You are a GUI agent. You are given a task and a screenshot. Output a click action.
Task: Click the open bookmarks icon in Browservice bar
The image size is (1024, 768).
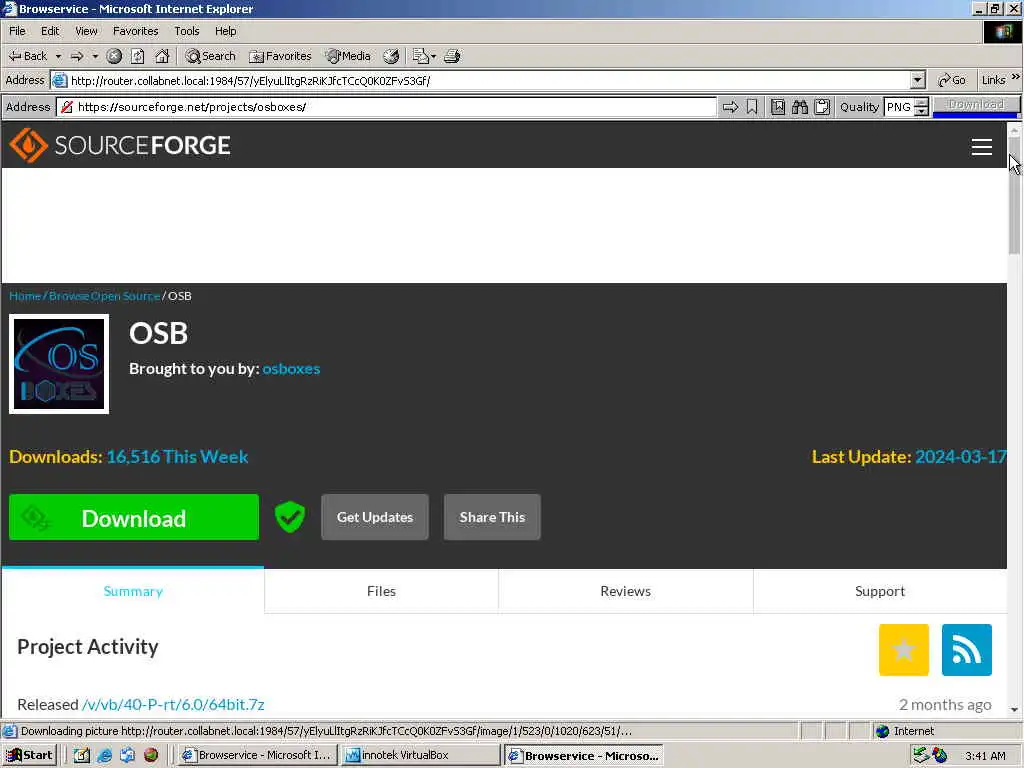pyautogui.click(x=778, y=107)
